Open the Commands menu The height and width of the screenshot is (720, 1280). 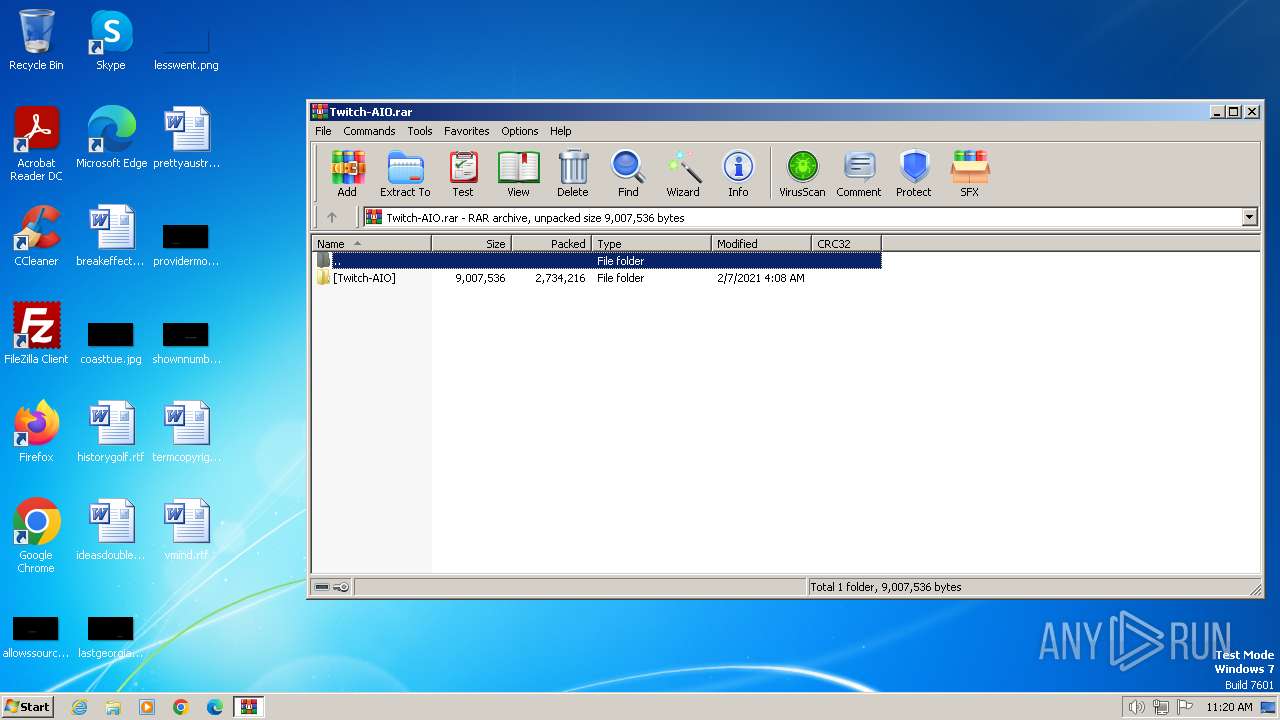(369, 131)
